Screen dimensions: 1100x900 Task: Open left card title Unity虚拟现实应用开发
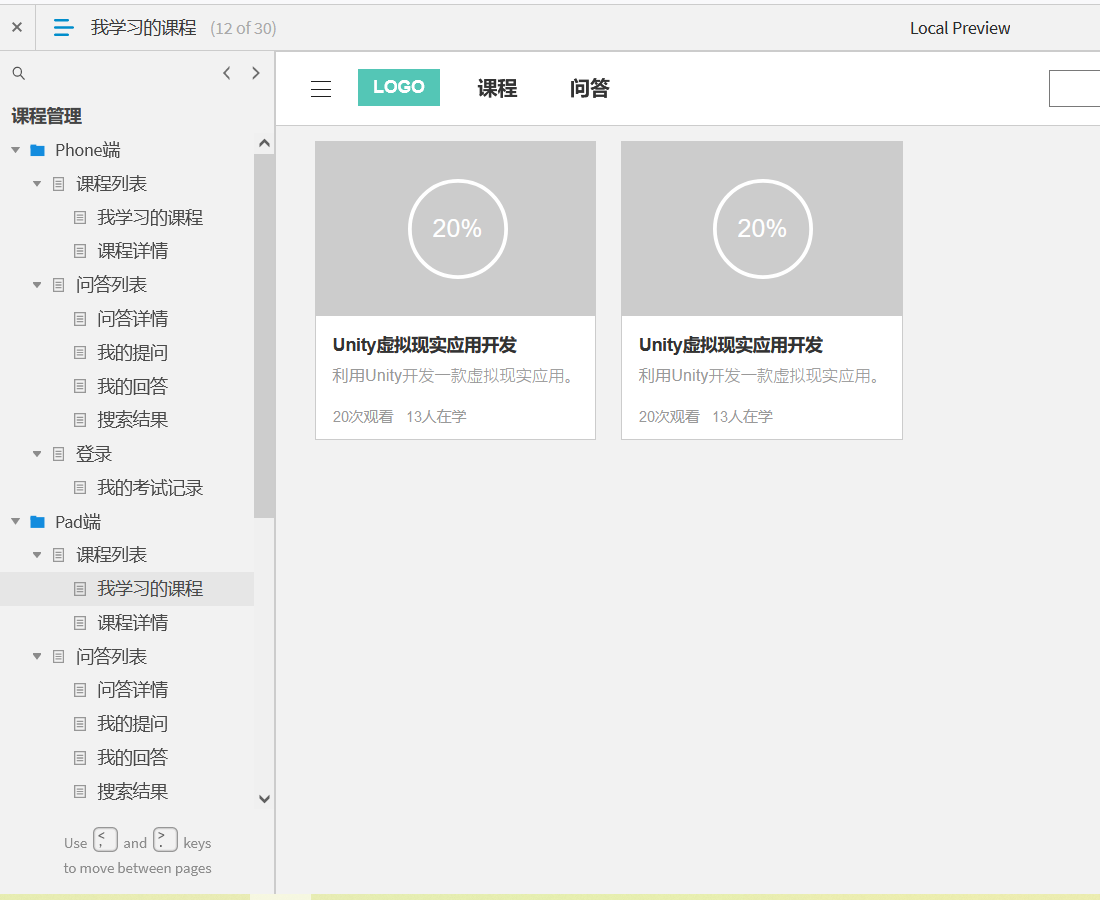[425, 345]
